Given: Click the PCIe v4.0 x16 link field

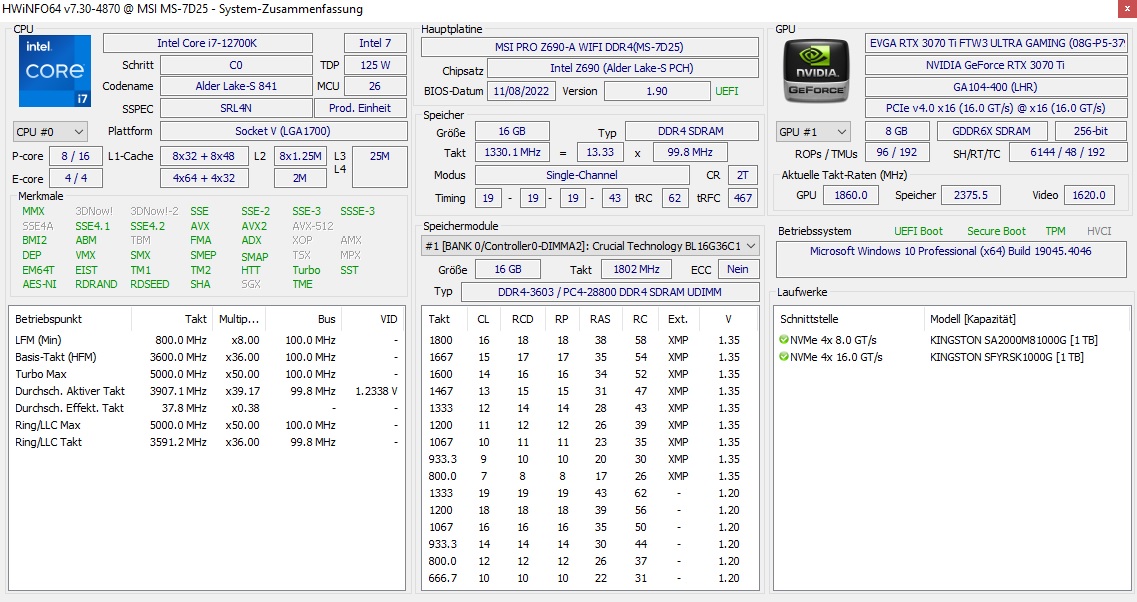Looking at the screenshot, I should pyautogui.click(x=996, y=108).
